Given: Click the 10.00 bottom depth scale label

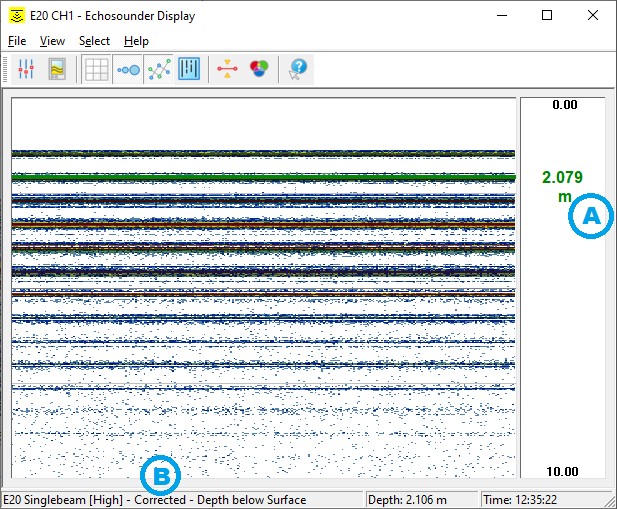Looking at the screenshot, I should (565, 471).
